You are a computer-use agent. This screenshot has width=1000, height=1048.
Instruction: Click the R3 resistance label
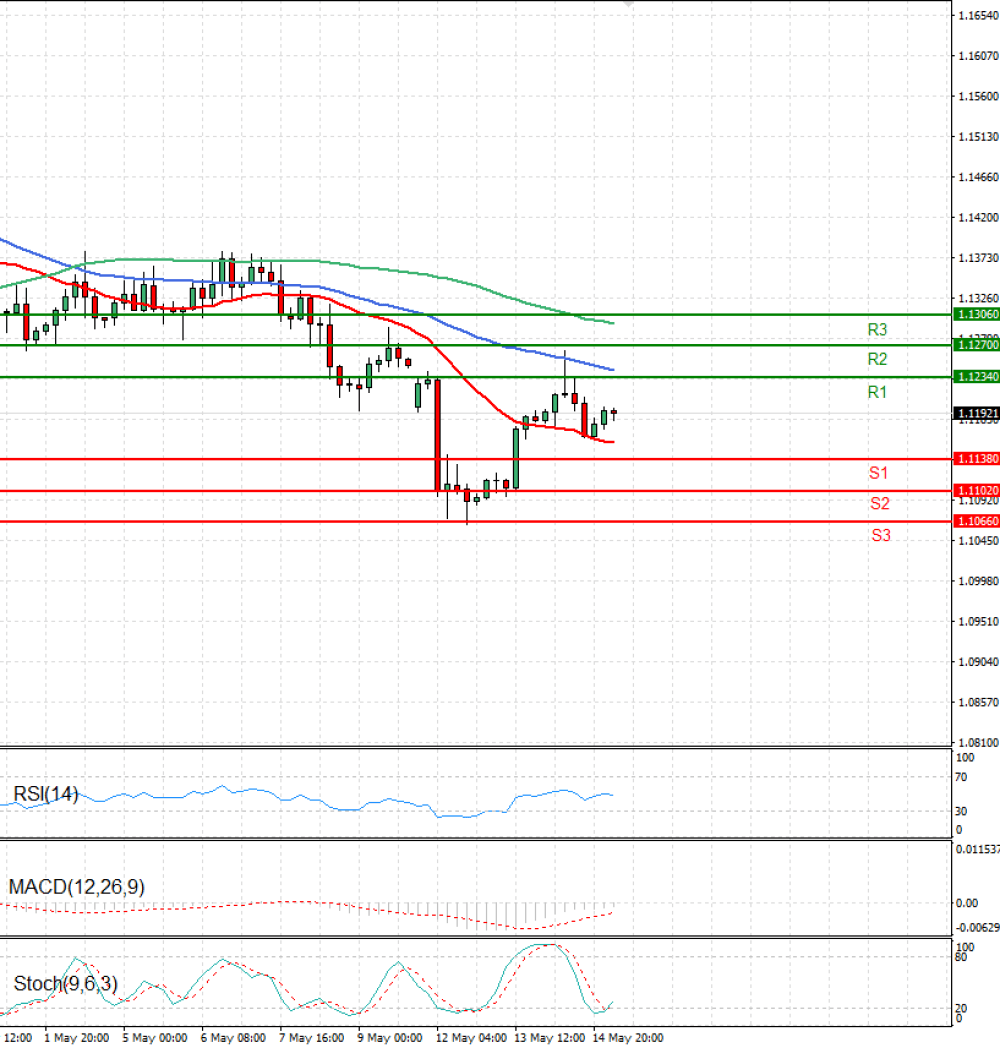click(x=877, y=330)
